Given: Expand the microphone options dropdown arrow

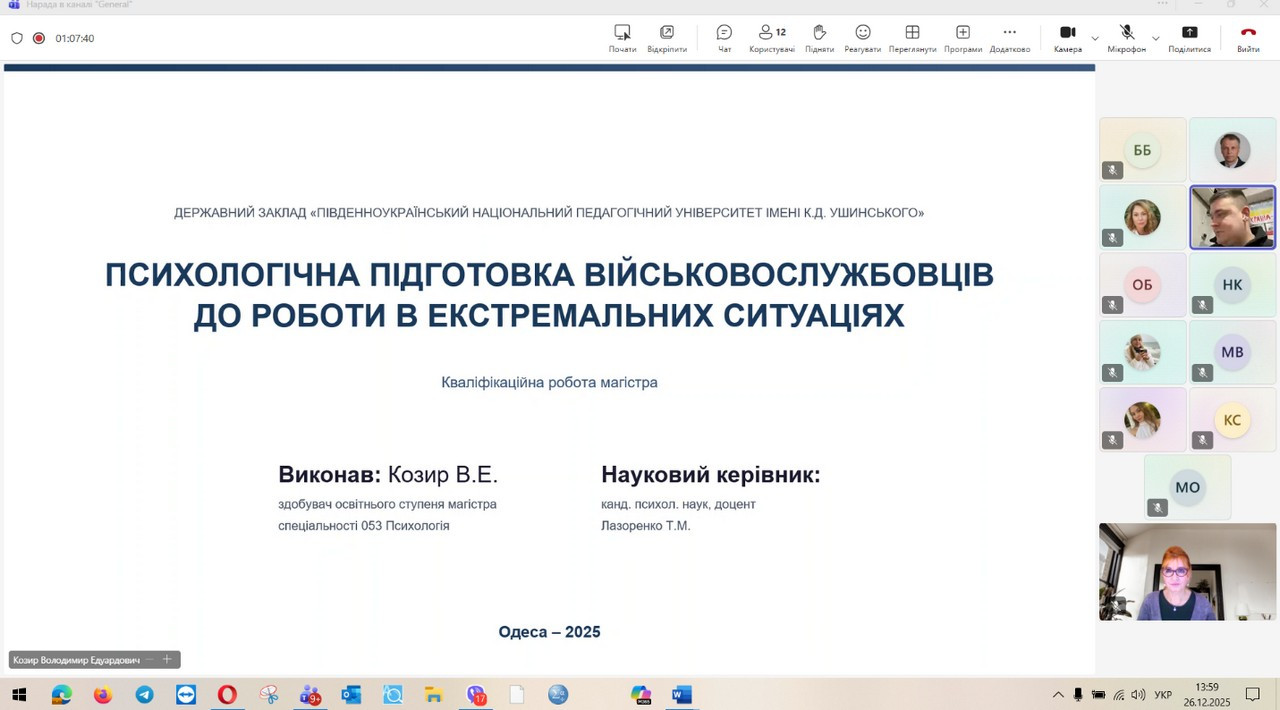Looking at the screenshot, I should click(1155, 39).
